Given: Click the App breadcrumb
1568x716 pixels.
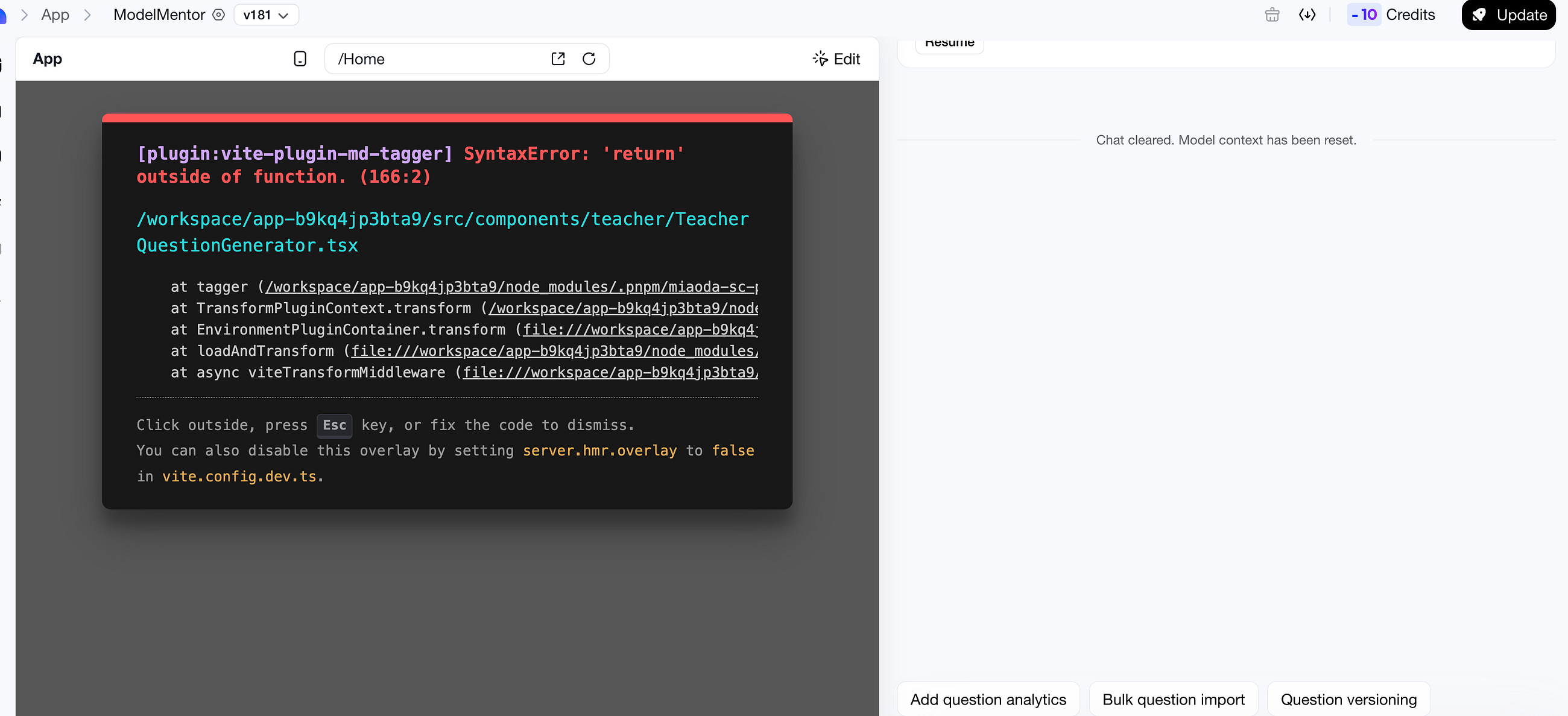Looking at the screenshot, I should pyautogui.click(x=55, y=14).
